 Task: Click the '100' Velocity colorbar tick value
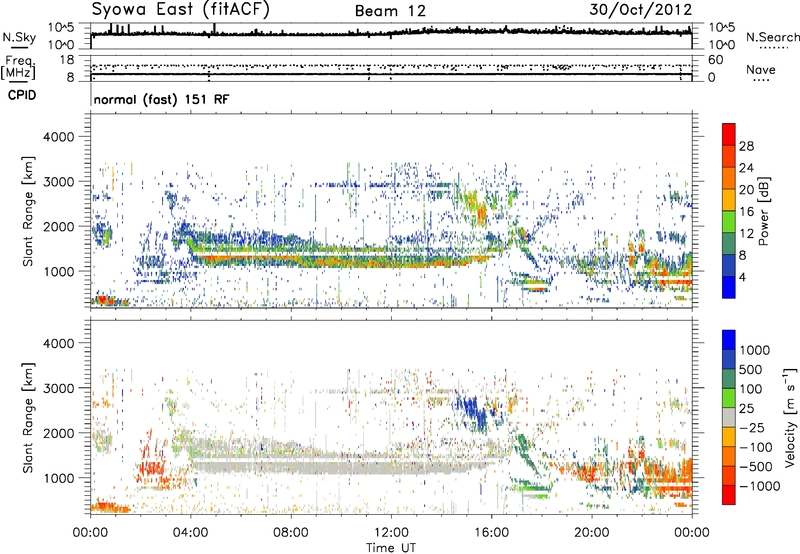pos(751,389)
